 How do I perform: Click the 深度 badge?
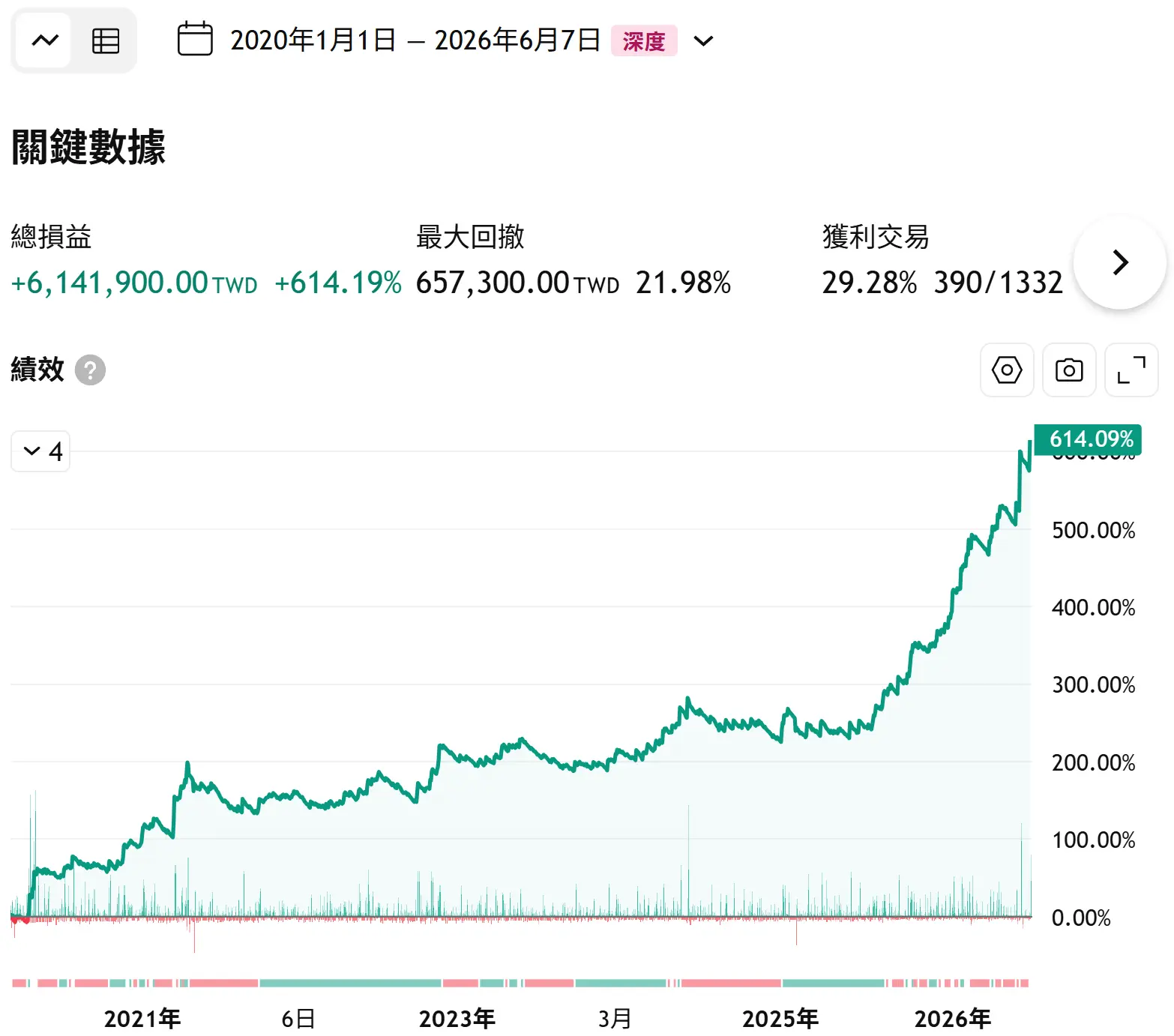point(644,40)
